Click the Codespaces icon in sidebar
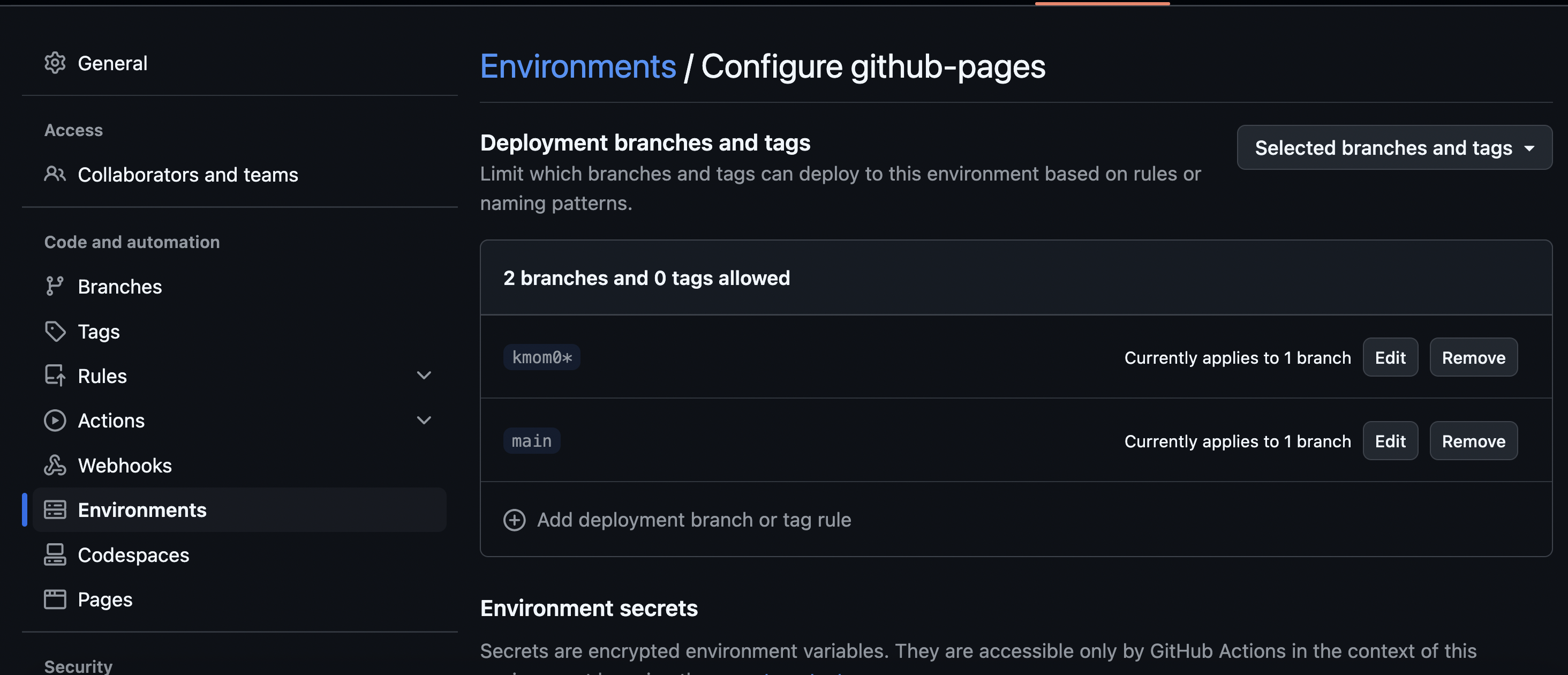 (55, 554)
